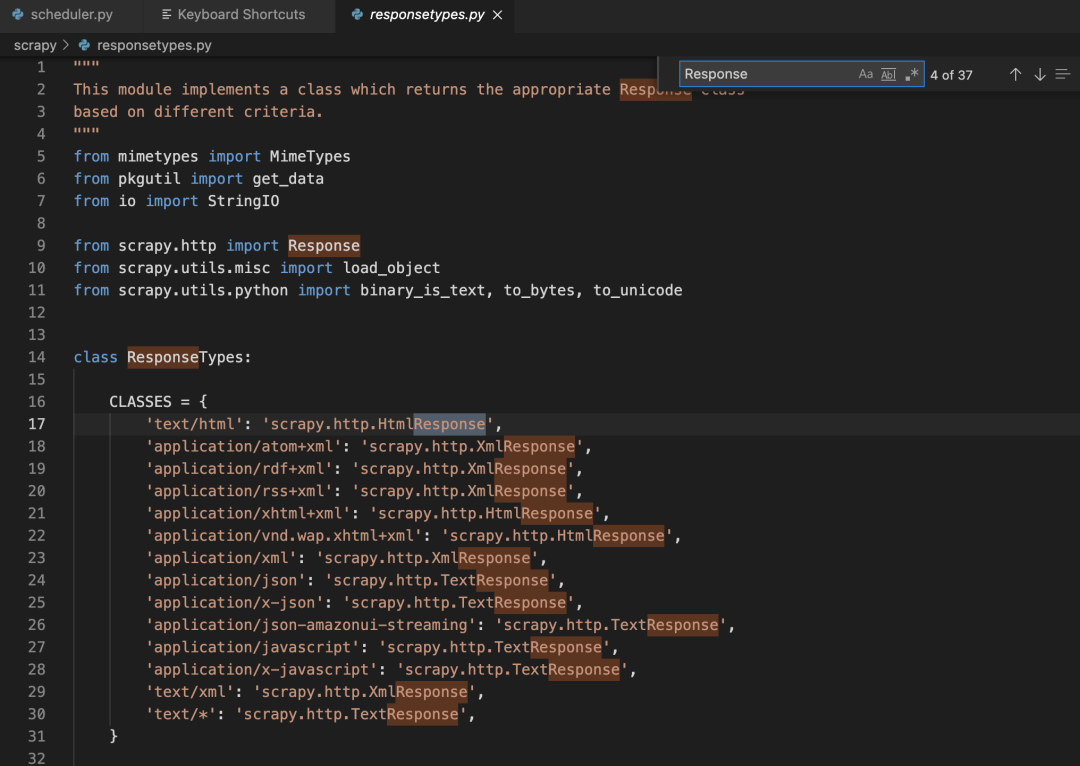Close the responsetypes.py tab

point(497,14)
